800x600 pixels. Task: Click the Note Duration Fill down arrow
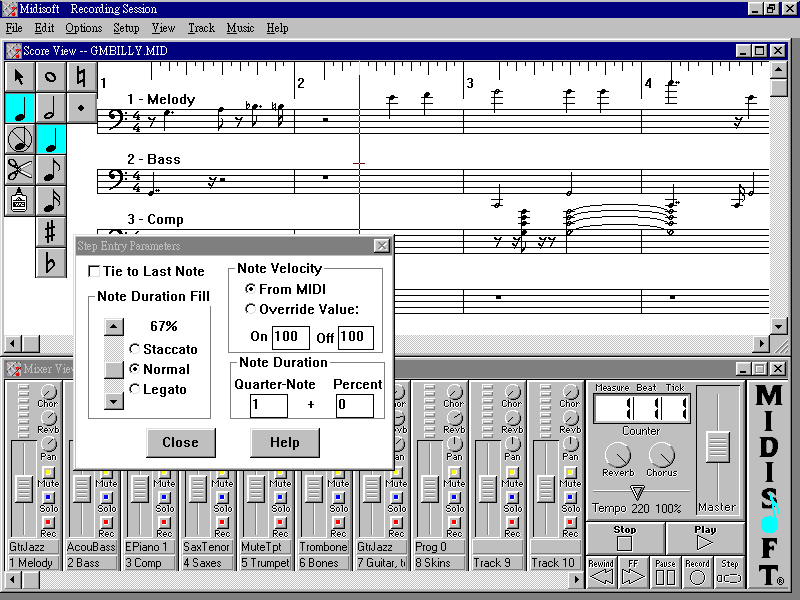point(114,401)
